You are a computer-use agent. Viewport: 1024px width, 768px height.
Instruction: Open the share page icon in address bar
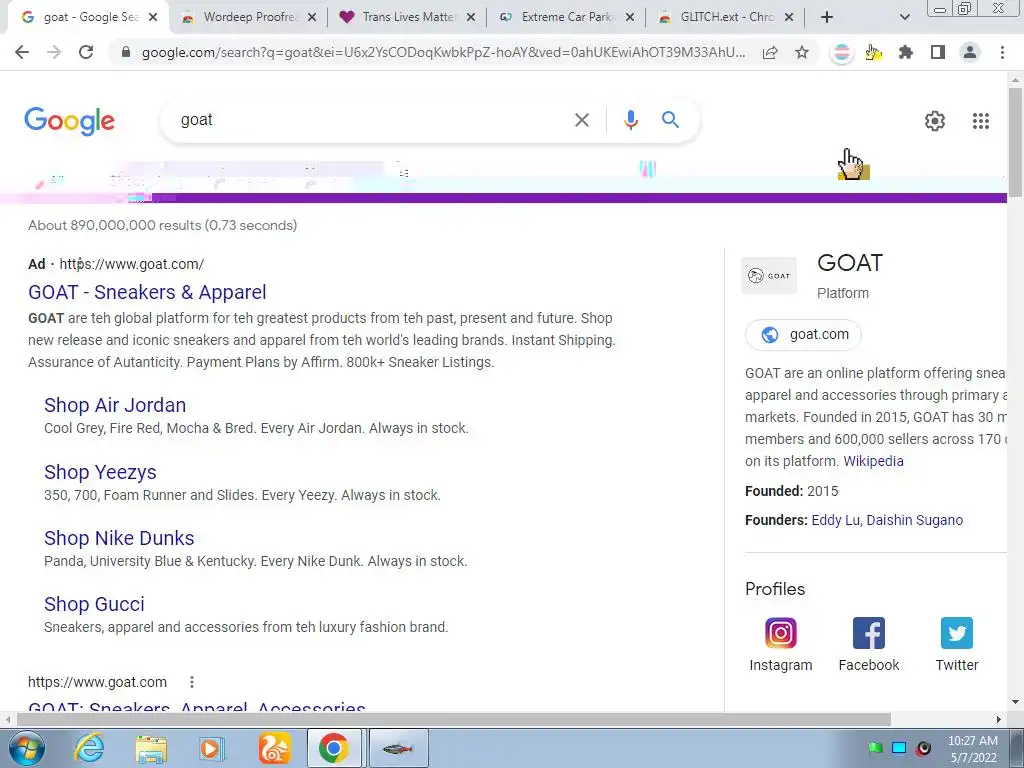point(770,52)
